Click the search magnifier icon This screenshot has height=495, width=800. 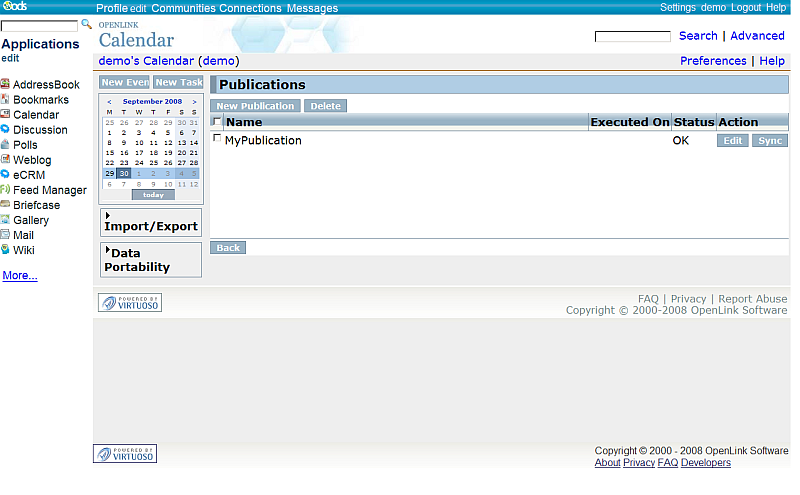click(x=86, y=23)
